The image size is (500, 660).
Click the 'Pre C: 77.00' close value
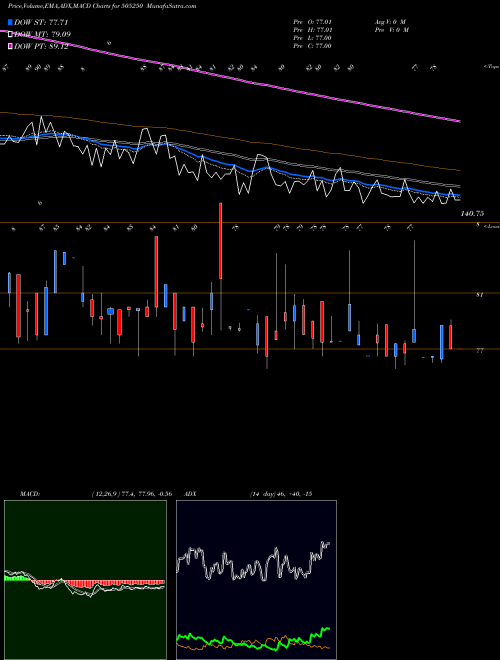coord(312,46)
